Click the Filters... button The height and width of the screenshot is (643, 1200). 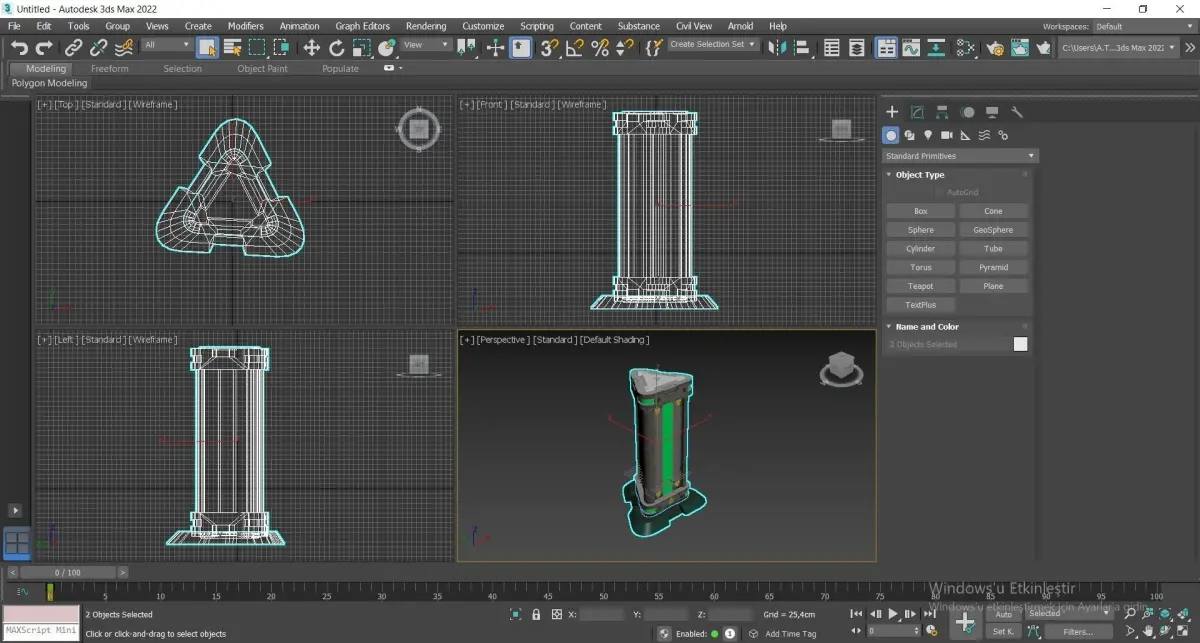[1077, 632]
